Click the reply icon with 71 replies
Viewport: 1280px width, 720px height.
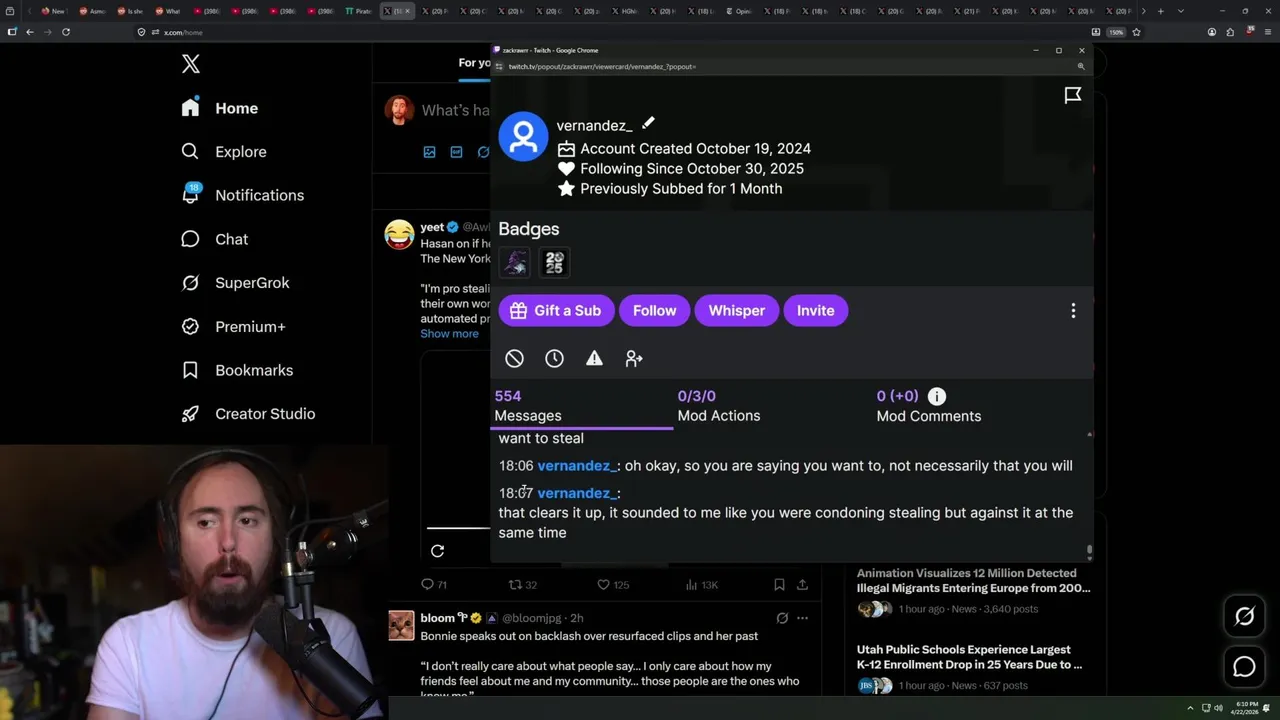coord(434,585)
